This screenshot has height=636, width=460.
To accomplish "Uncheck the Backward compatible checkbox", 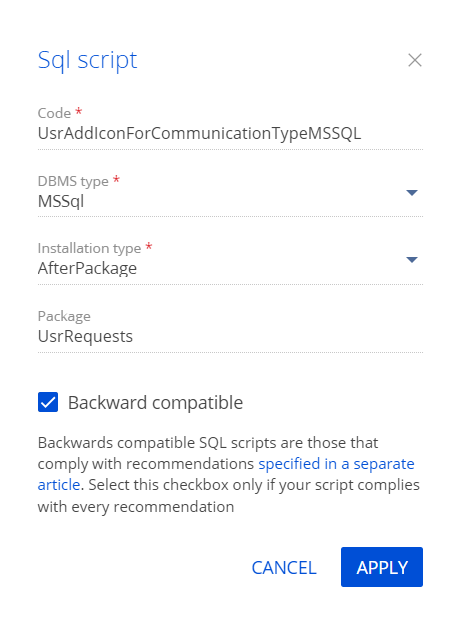I will 48,402.
